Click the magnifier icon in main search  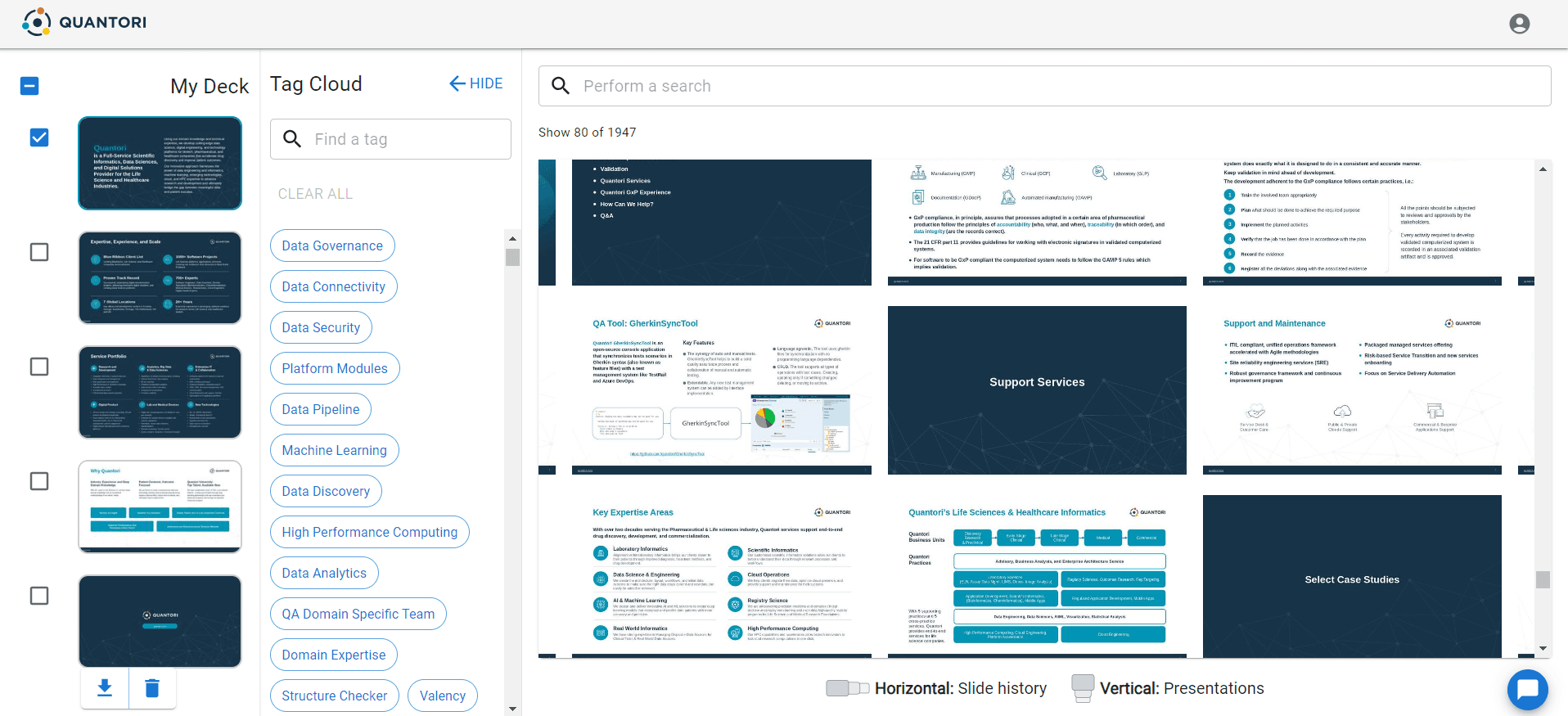click(x=561, y=86)
